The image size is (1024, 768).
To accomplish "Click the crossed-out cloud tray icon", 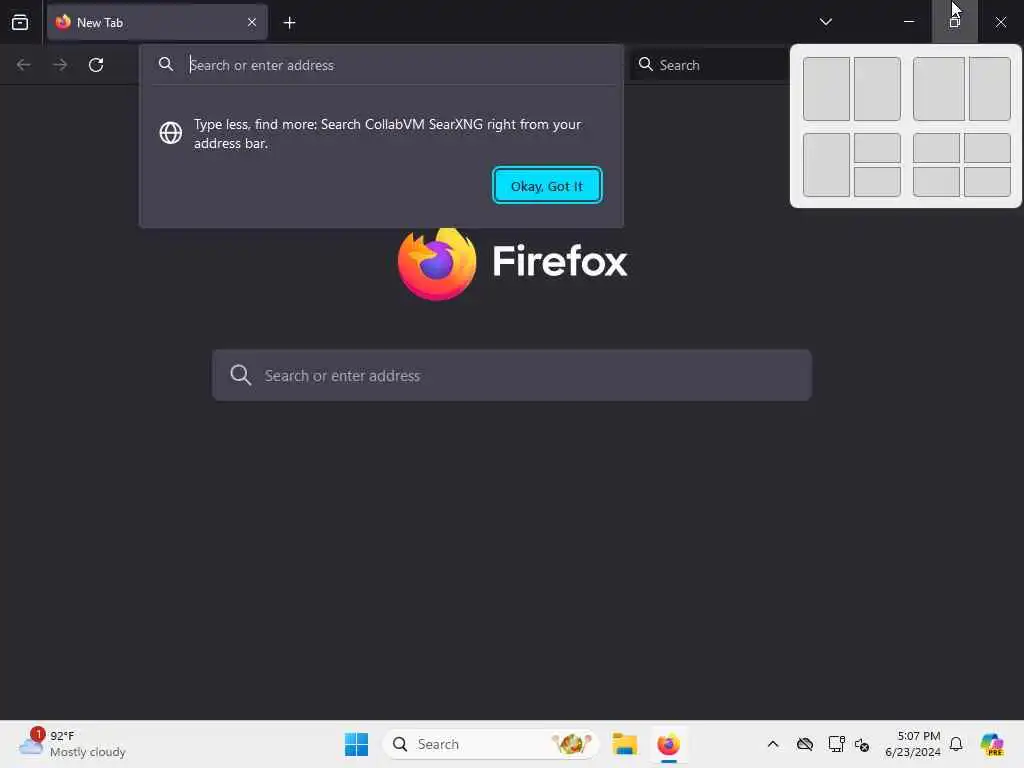I will point(805,744).
